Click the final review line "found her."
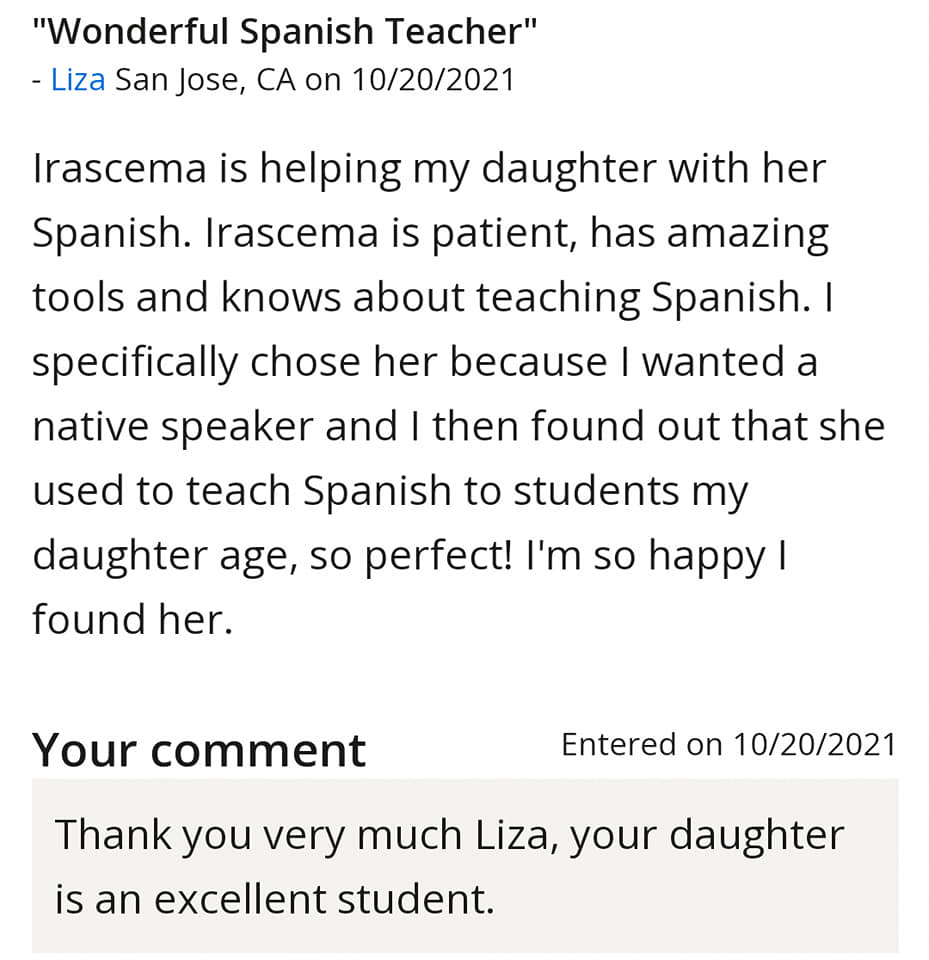 [x=133, y=620]
